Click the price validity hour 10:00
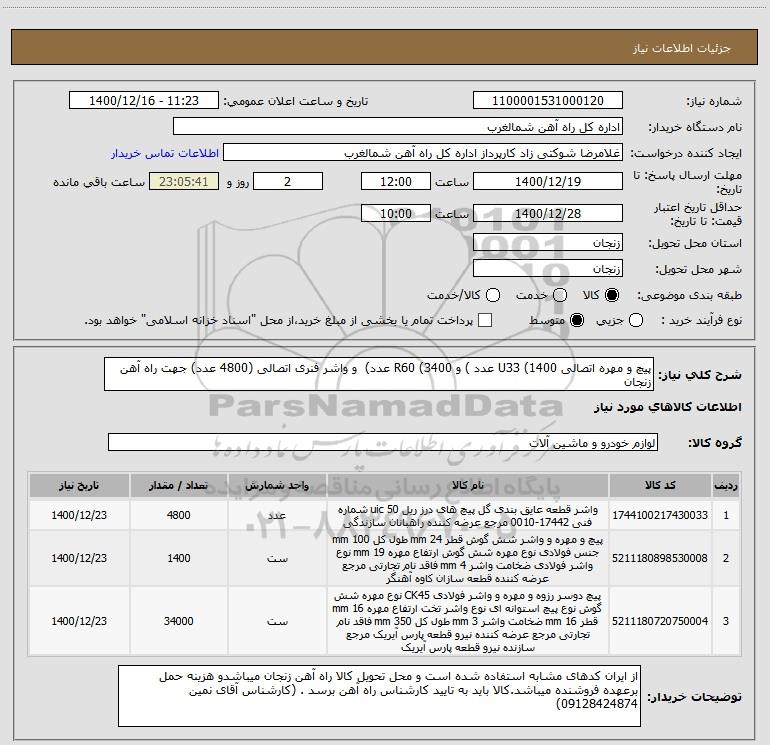 tap(396, 214)
